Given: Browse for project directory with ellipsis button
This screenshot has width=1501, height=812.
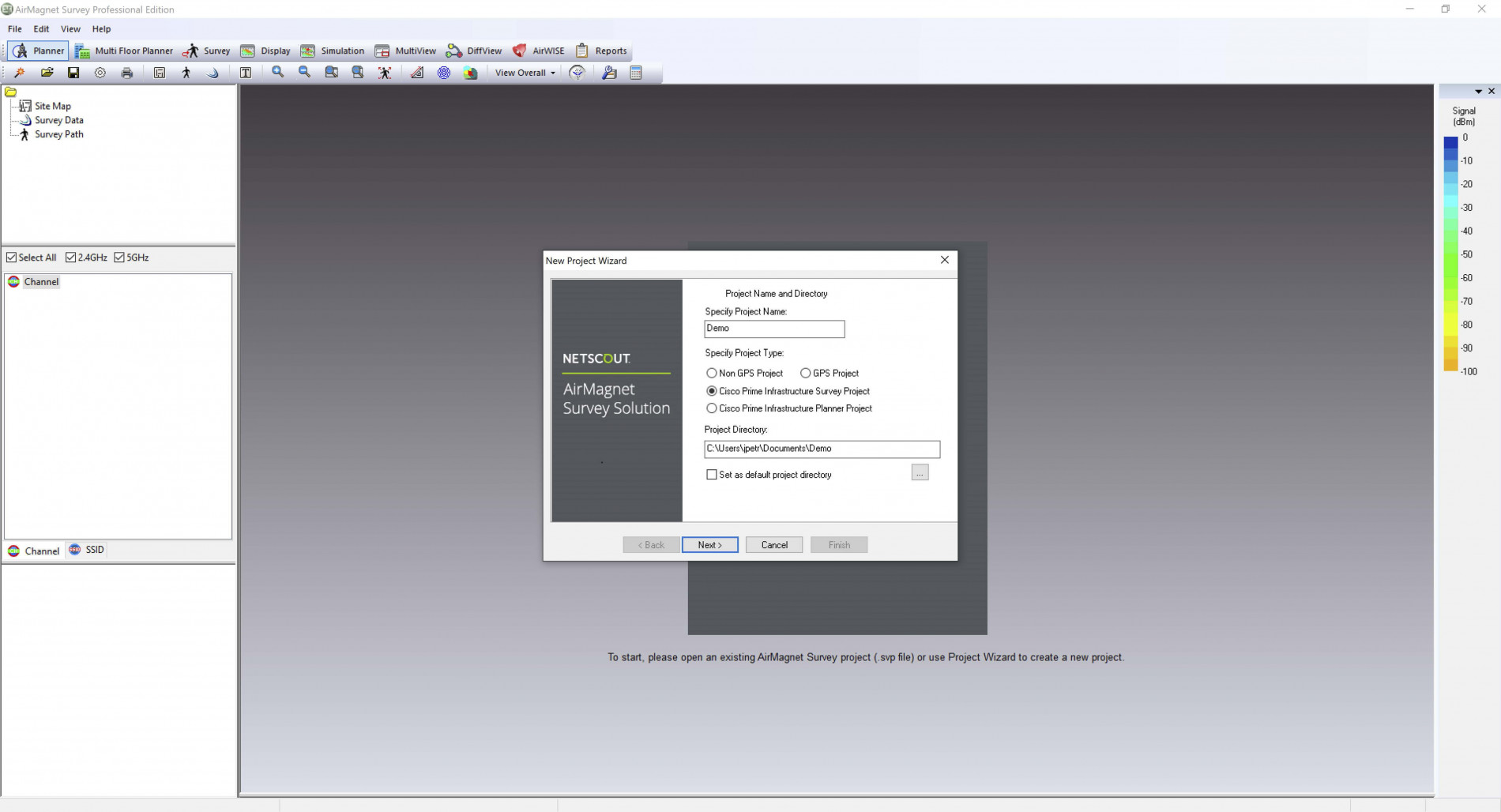Looking at the screenshot, I should click(920, 472).
